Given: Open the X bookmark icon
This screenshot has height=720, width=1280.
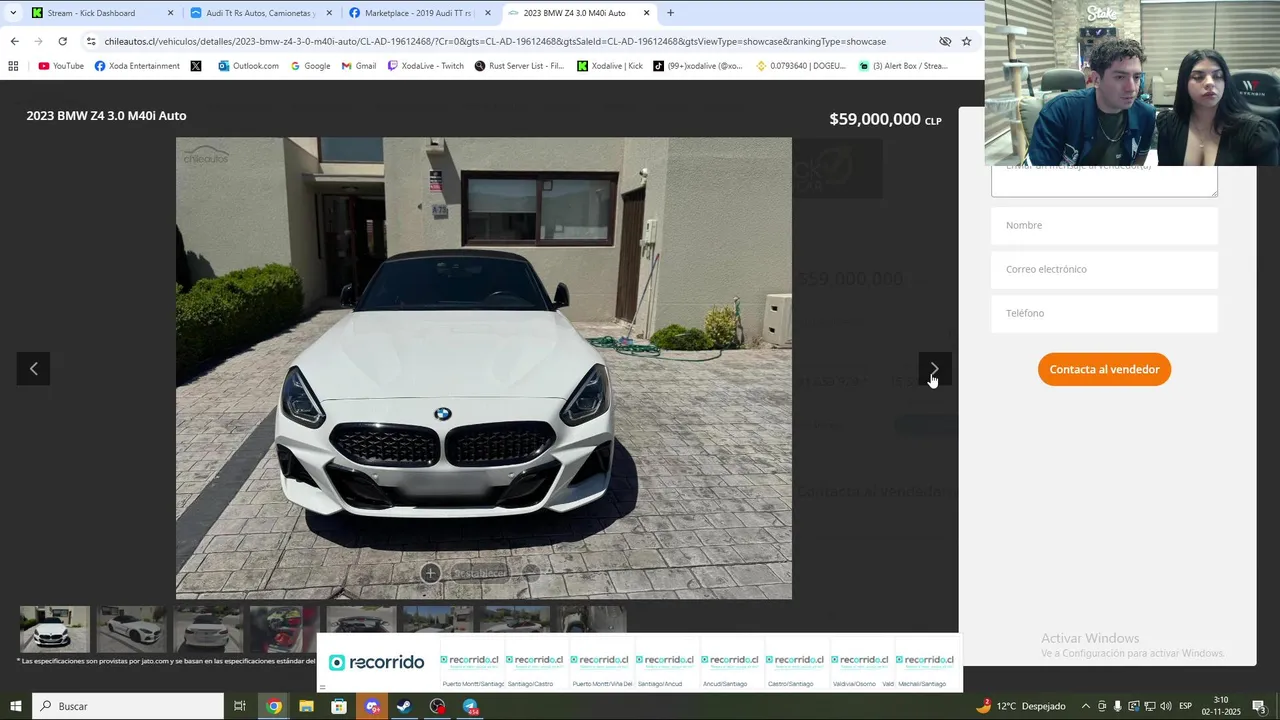Looking at the screenshot, I should tap(195, 66).
